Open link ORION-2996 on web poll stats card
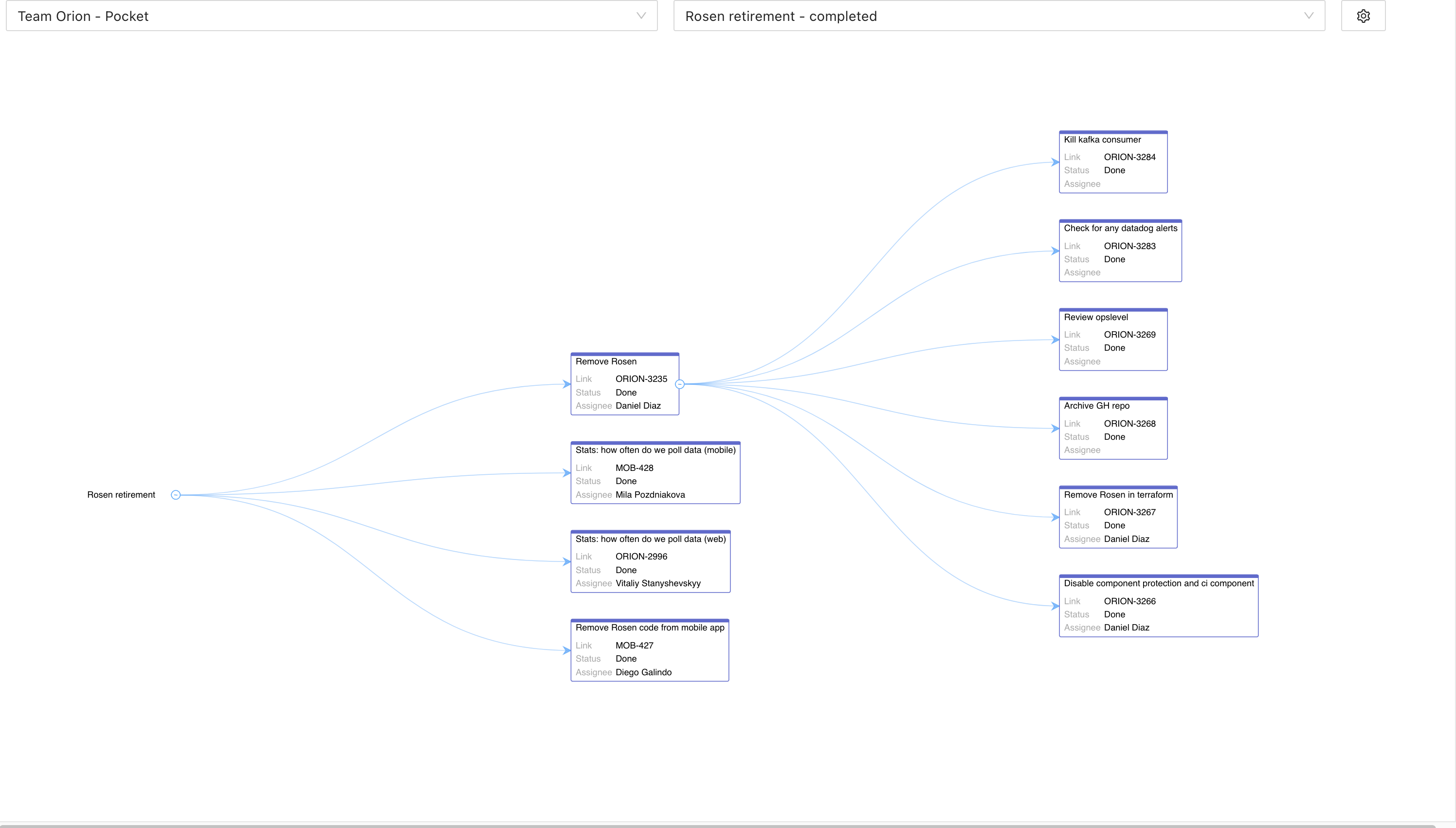 tap(641, 556)
